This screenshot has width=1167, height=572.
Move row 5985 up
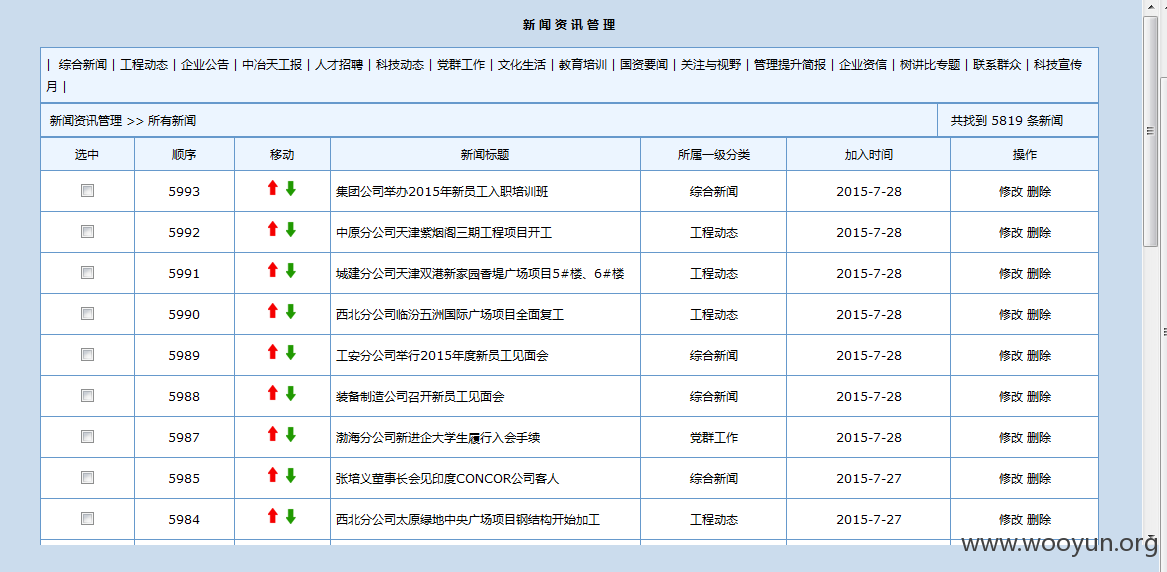(x=272, y=475)
